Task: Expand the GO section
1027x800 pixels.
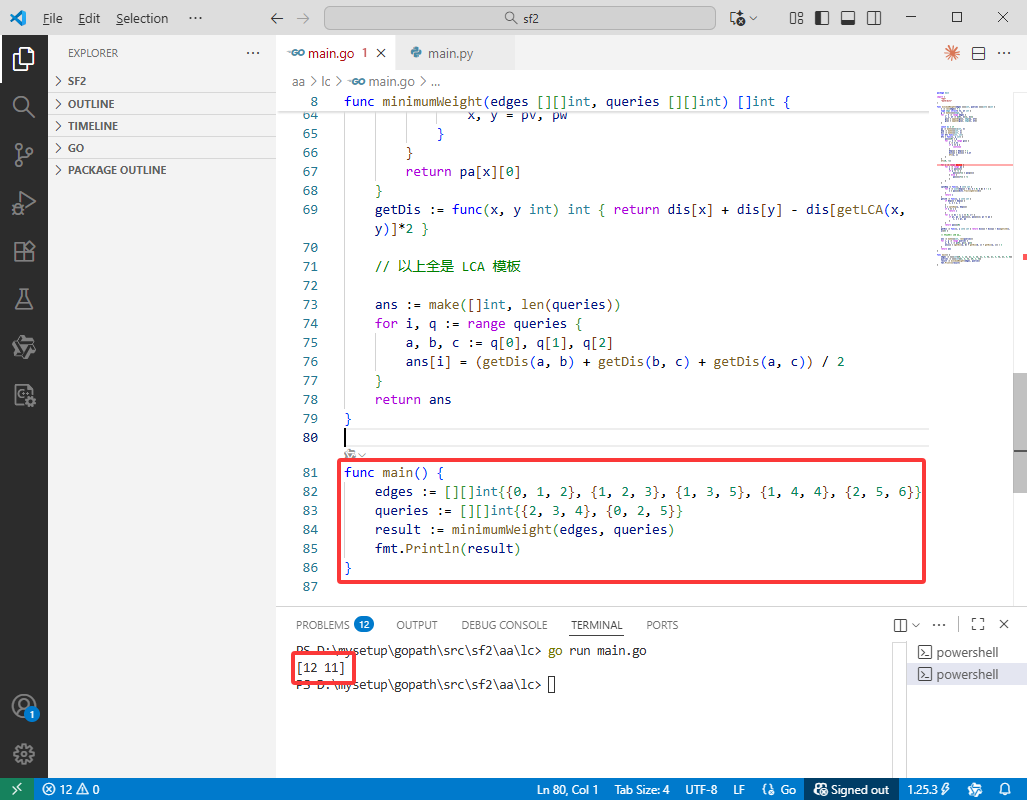Action: tap(162, 148)
